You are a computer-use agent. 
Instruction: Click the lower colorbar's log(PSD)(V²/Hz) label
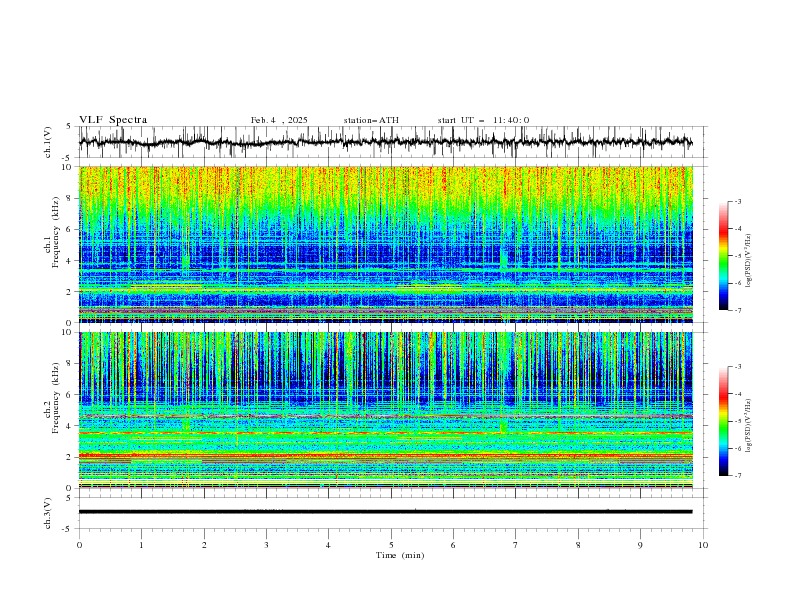pyautogui.click(x=748, y=426)
